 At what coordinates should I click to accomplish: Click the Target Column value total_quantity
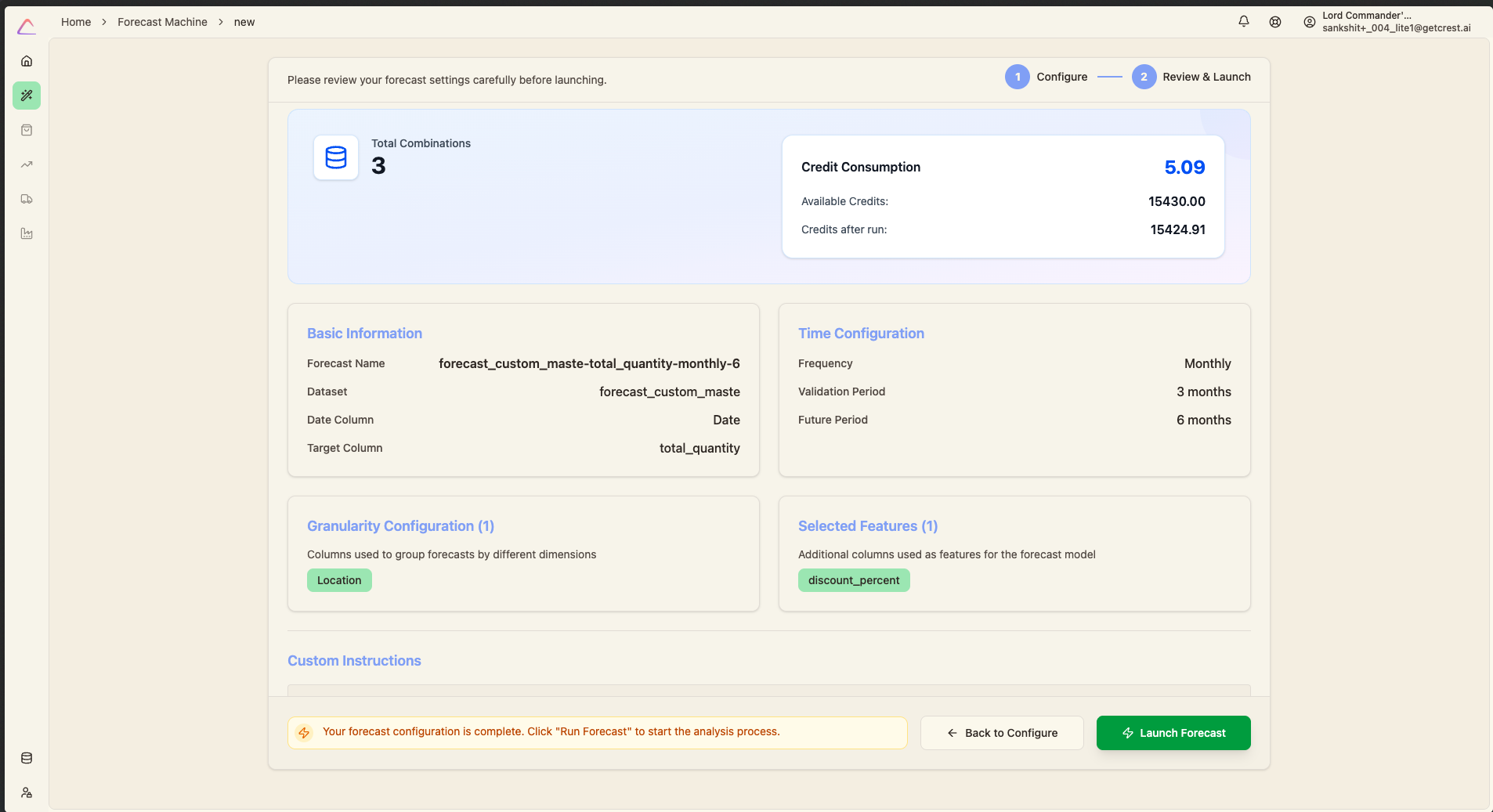[x=700, y=448]
